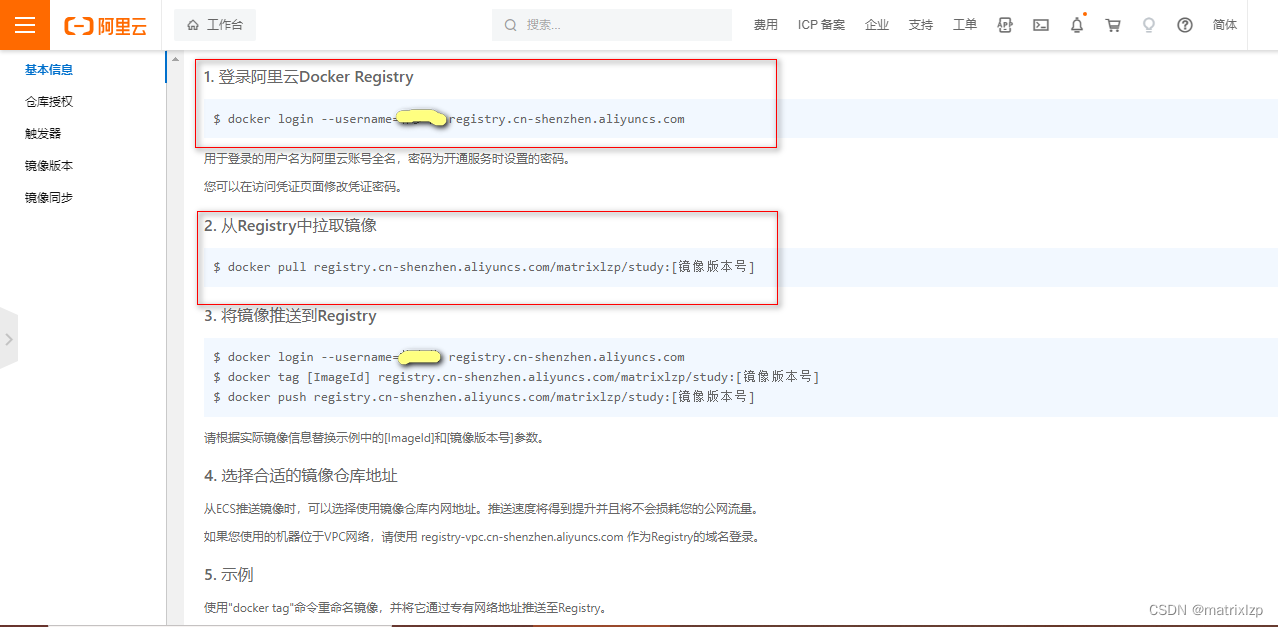Click the Alibaba Cloud logo

click(105, 26)
